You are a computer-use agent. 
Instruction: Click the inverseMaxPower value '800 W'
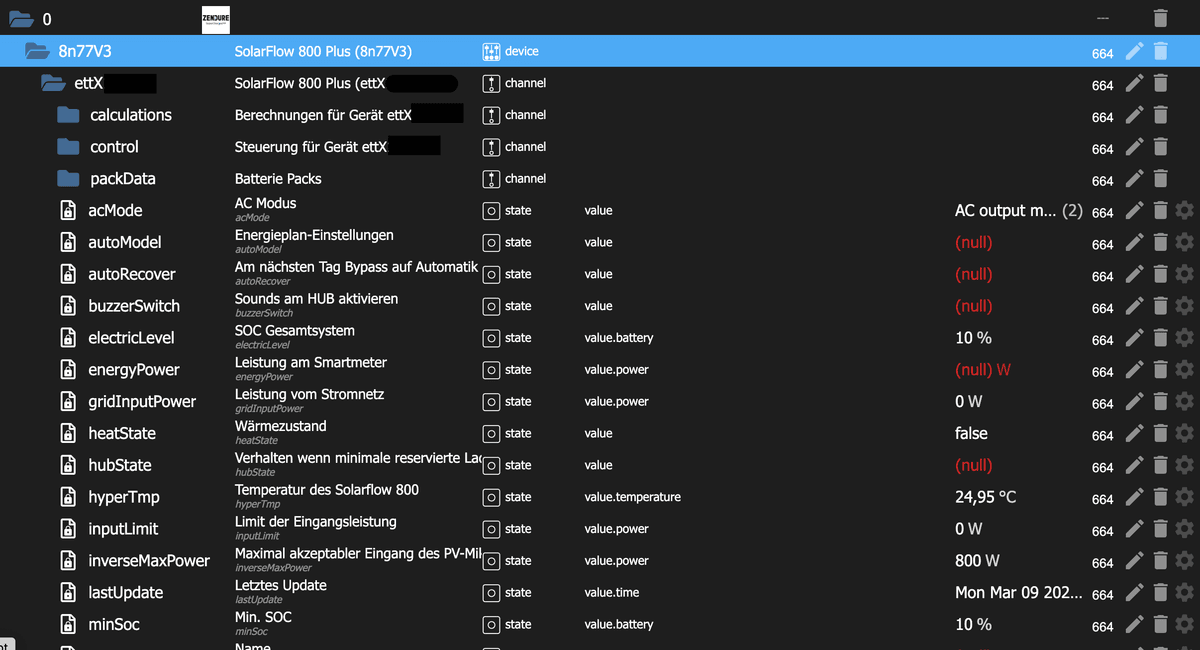point(977,561)
